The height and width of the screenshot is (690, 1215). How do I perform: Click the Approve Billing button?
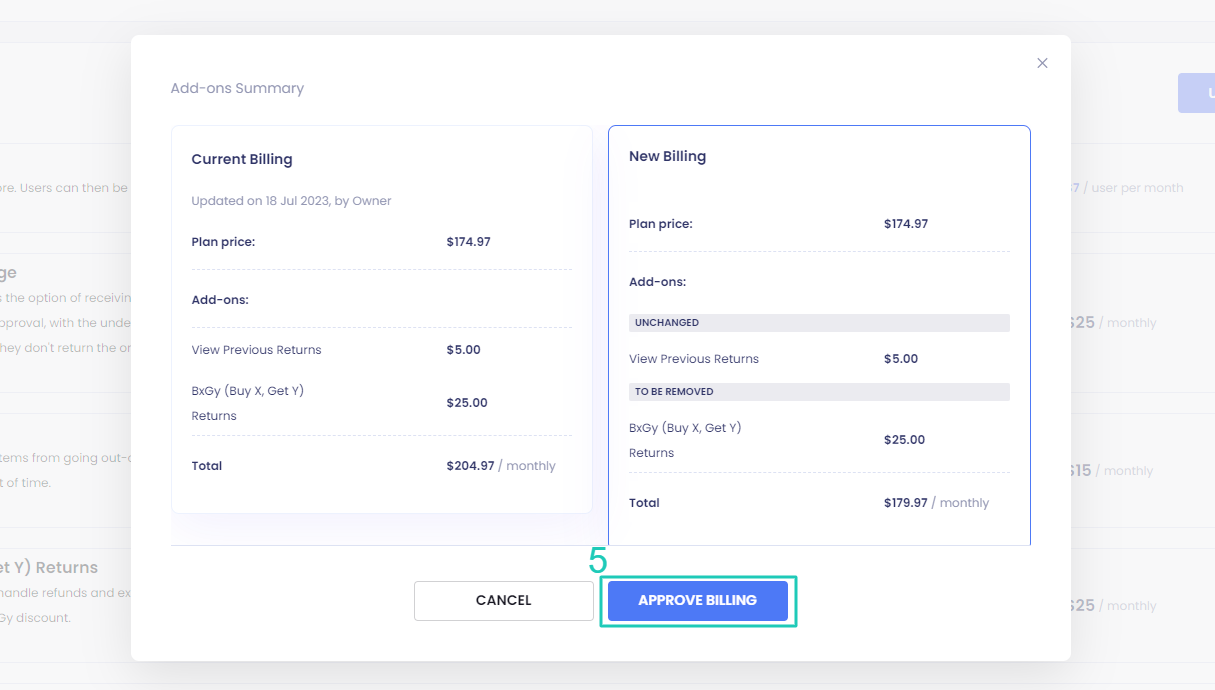pyautogui.click(x=697, y=601)
